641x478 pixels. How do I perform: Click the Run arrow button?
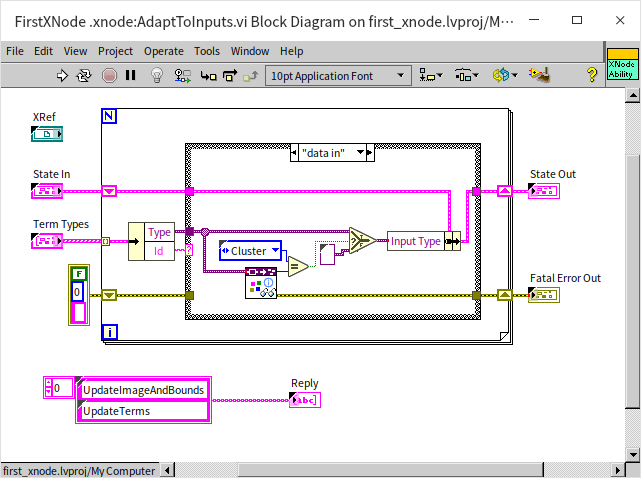pyautogui.click(x=62, y=75)
